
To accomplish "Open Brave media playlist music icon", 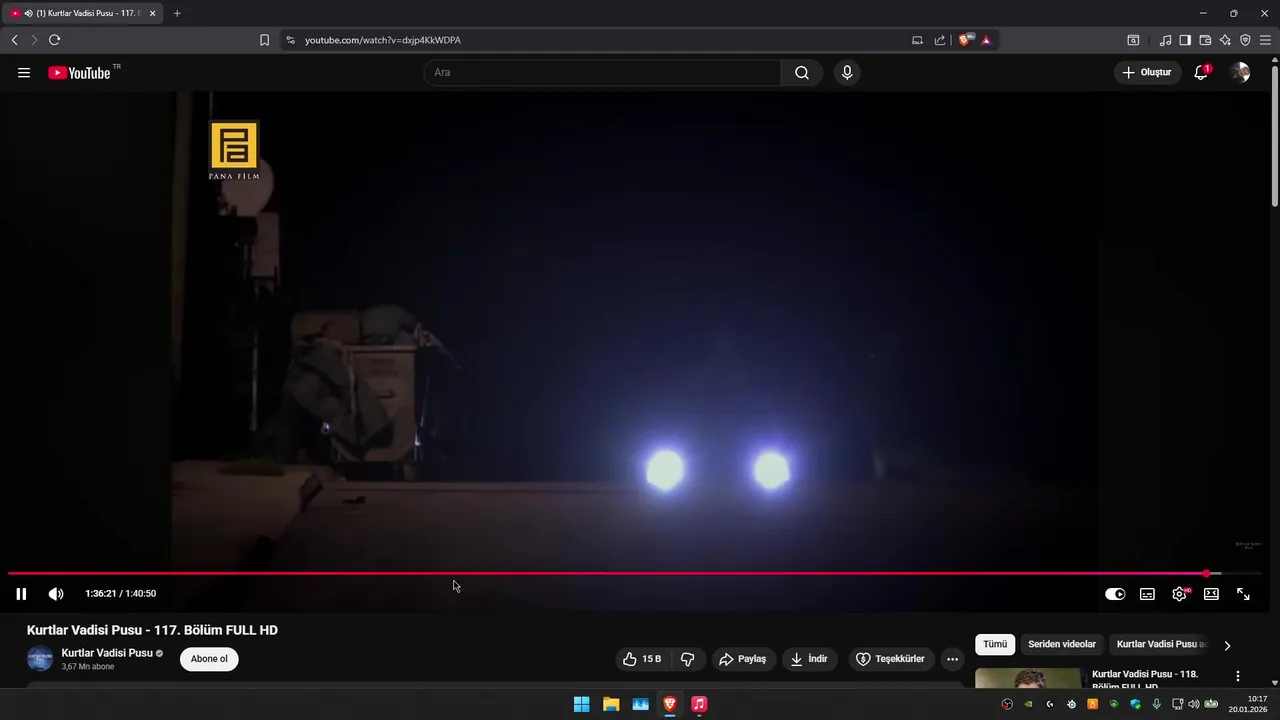I will click(x=1165, y=40).
